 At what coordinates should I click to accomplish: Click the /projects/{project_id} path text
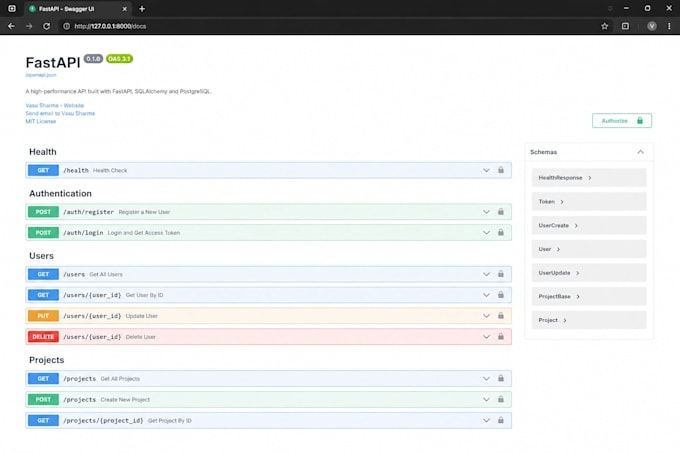[103, 420]
